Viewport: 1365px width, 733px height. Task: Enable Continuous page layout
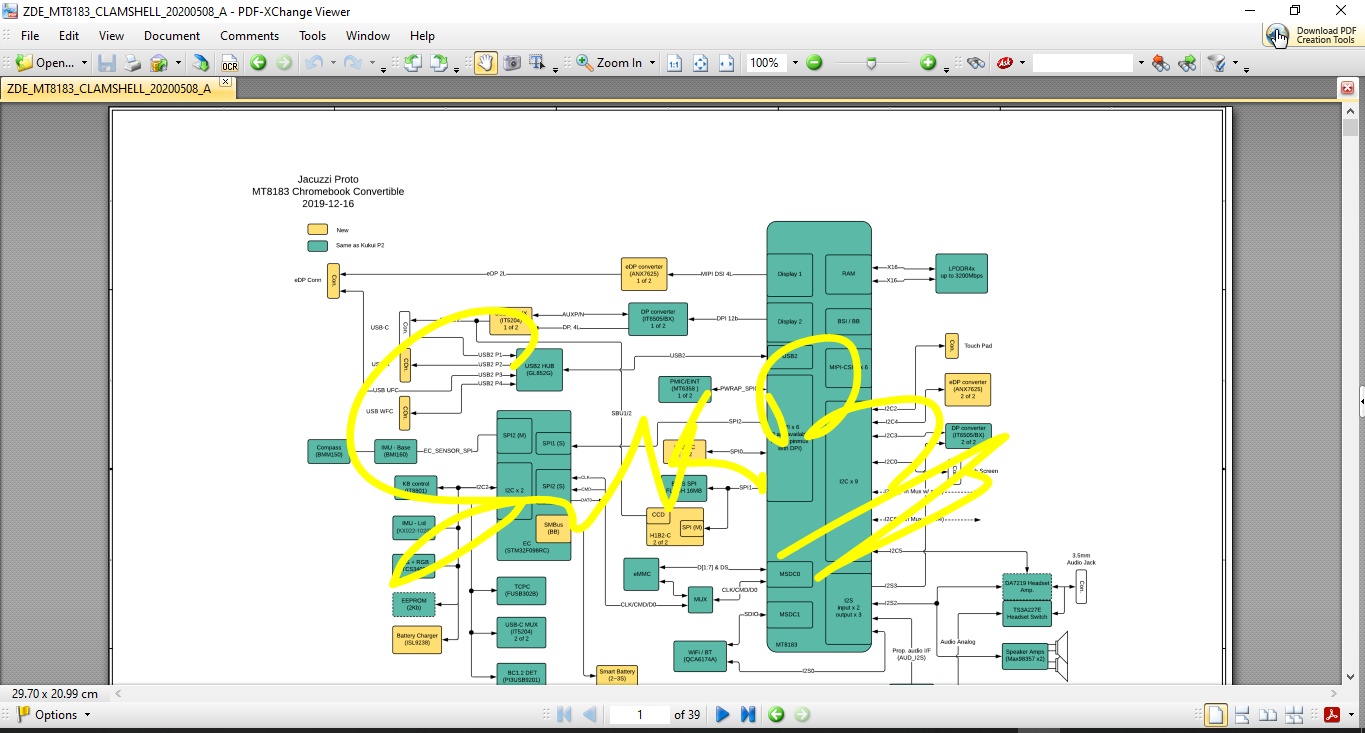click(1242, 715)
